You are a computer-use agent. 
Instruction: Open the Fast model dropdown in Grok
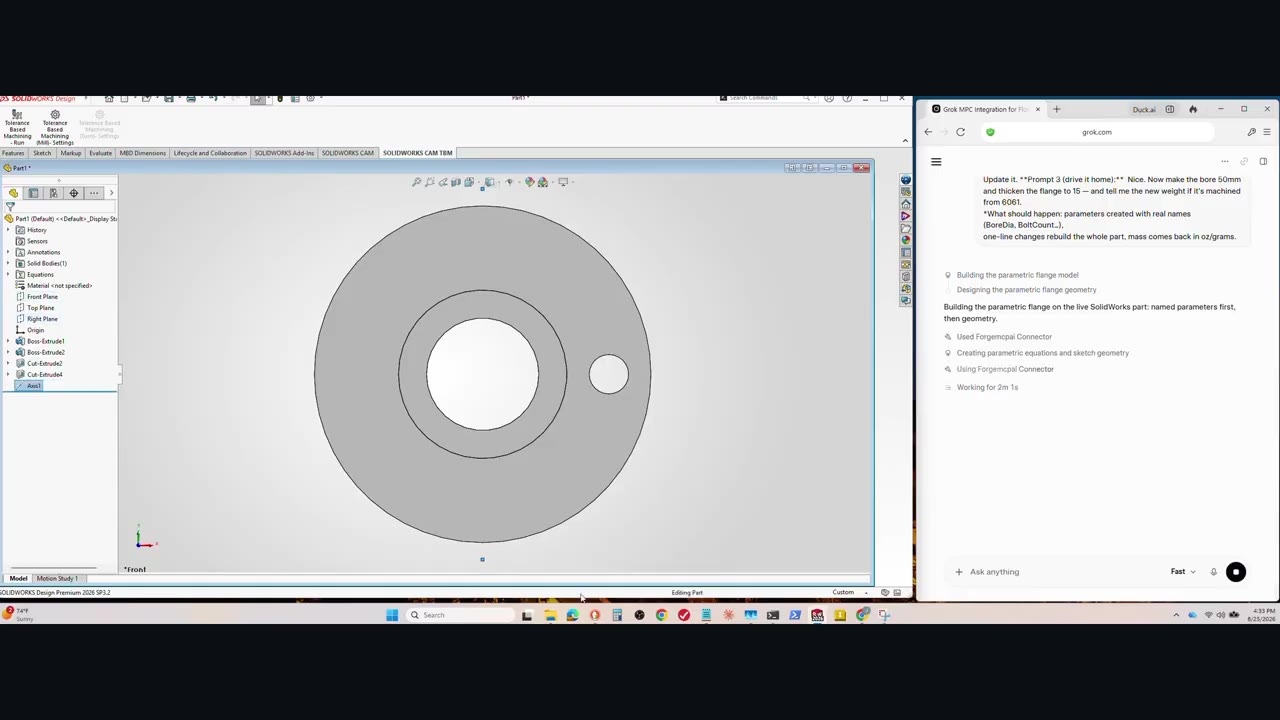(1183, 572)
